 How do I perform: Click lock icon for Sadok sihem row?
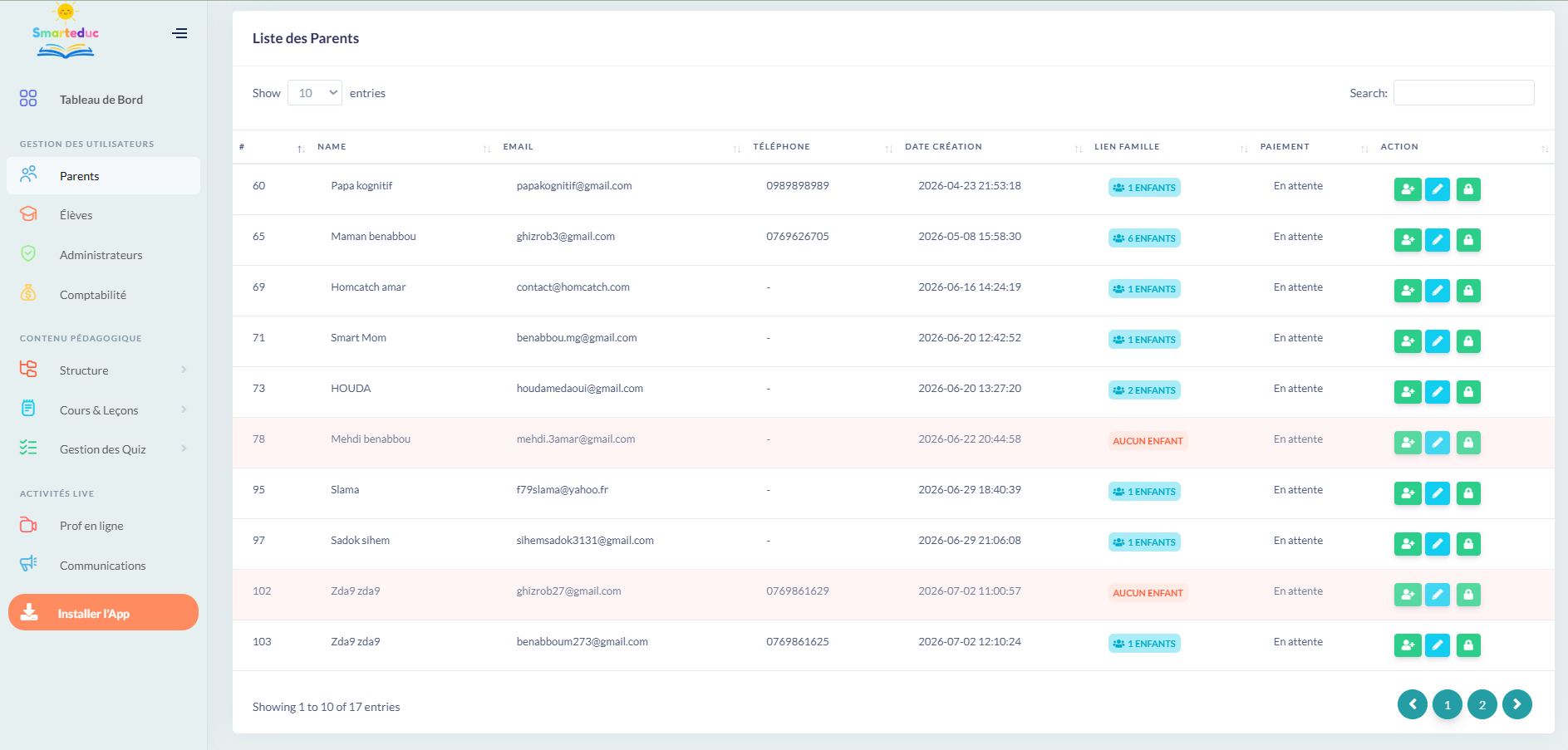1468,544
